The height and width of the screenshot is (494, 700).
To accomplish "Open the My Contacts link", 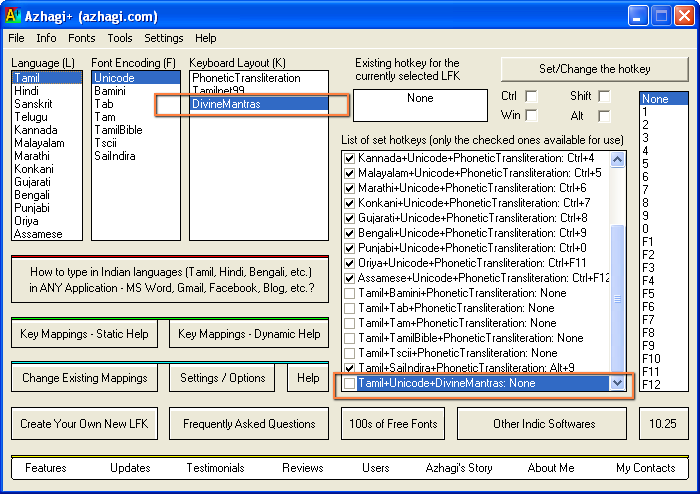I will 646,468.
